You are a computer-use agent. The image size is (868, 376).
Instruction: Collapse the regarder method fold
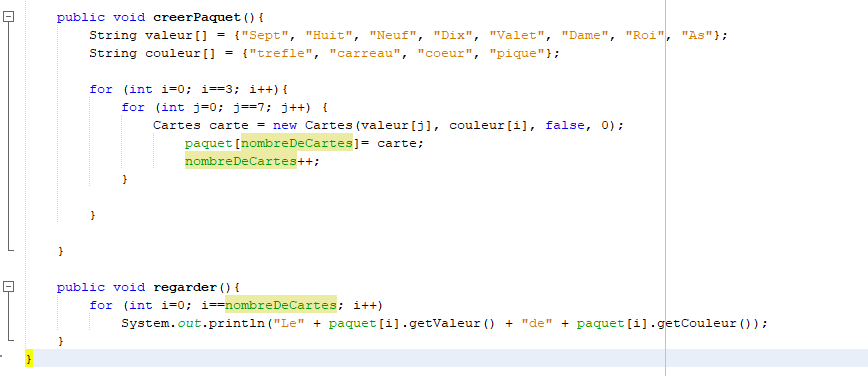pyautogui.click(x=8, y=287)
